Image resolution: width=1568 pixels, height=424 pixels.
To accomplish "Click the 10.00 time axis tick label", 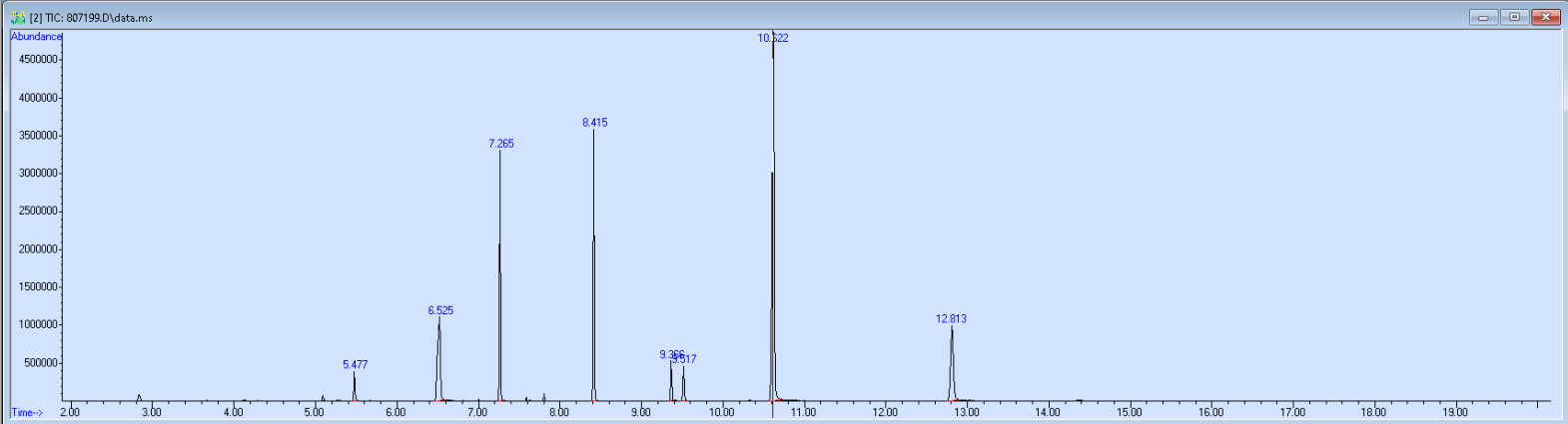I will point(722,412).
